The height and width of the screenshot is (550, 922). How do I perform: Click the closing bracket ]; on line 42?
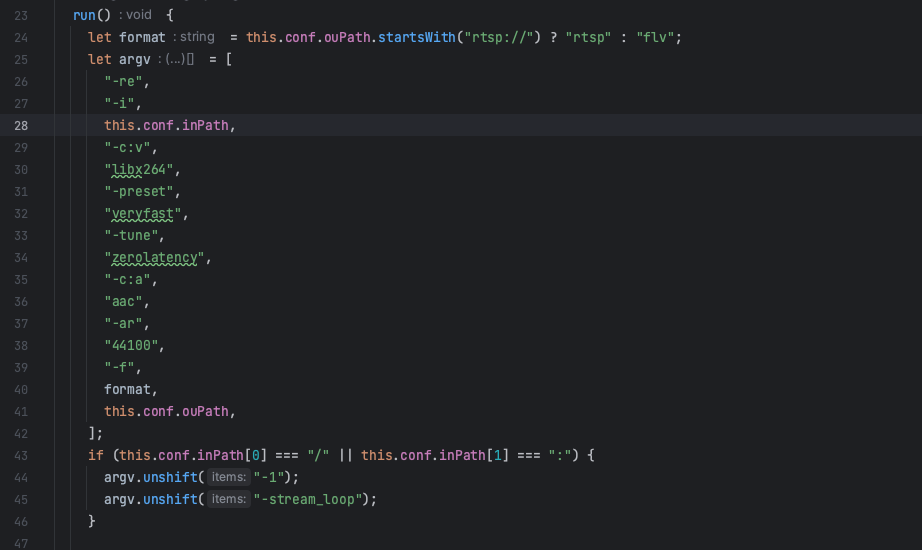(x=95, y=434)
